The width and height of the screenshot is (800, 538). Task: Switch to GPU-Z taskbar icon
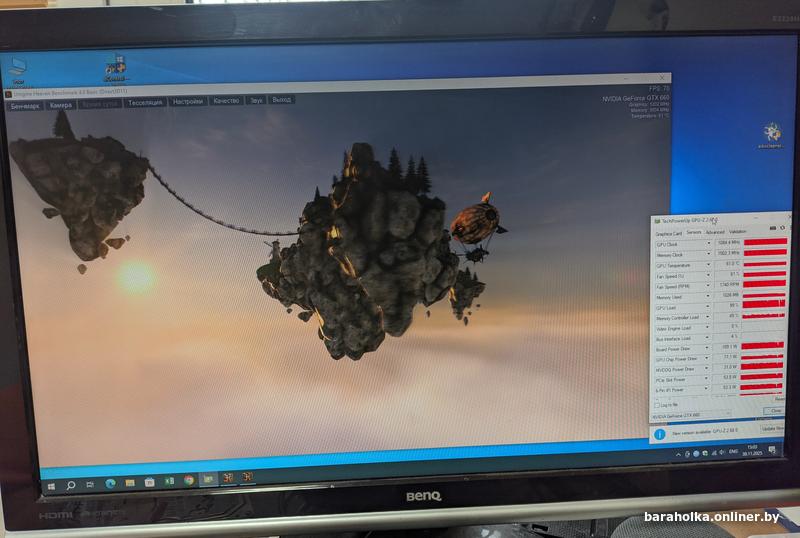[x=209, y=479]
